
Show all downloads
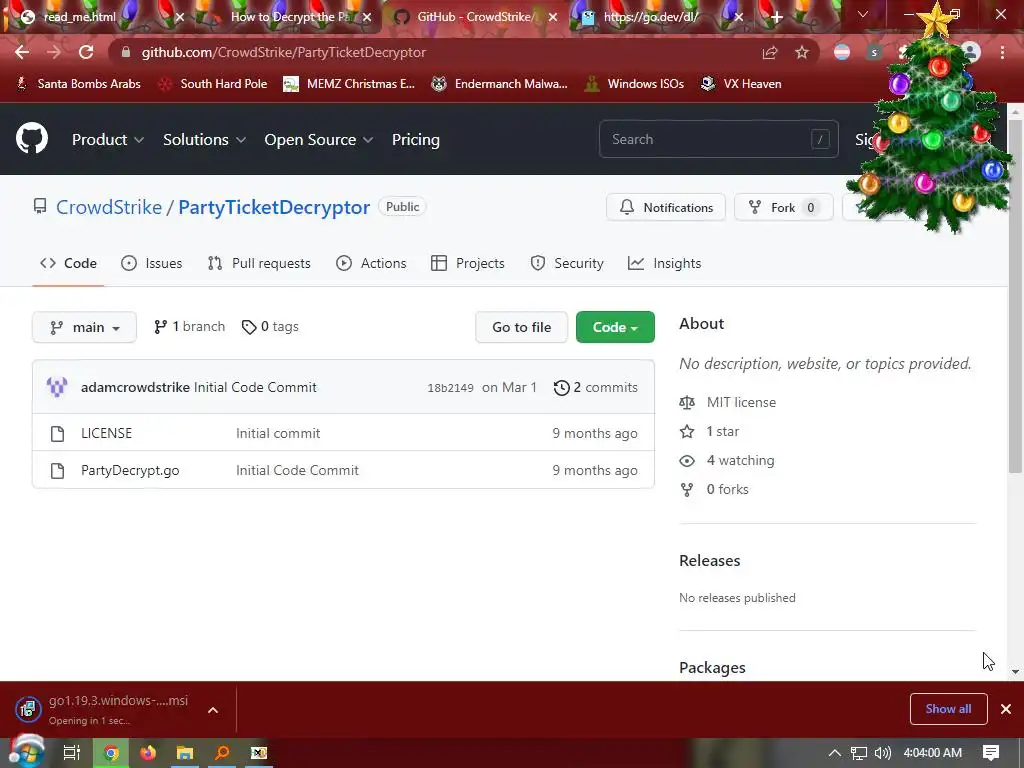click(948, 709)
